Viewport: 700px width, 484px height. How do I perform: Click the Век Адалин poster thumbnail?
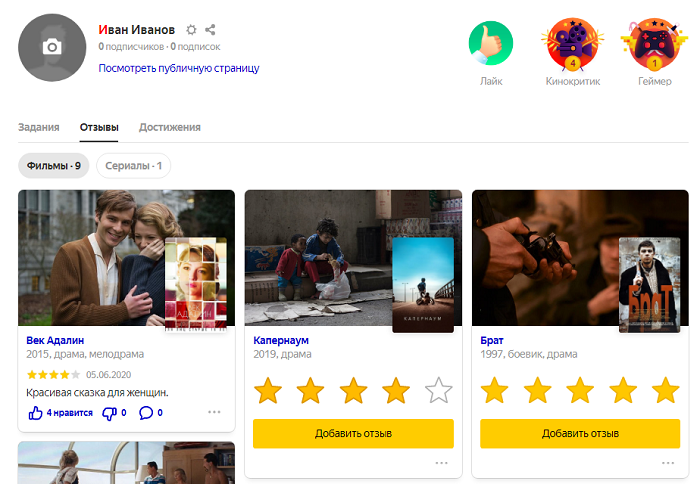tap(196, 285)
